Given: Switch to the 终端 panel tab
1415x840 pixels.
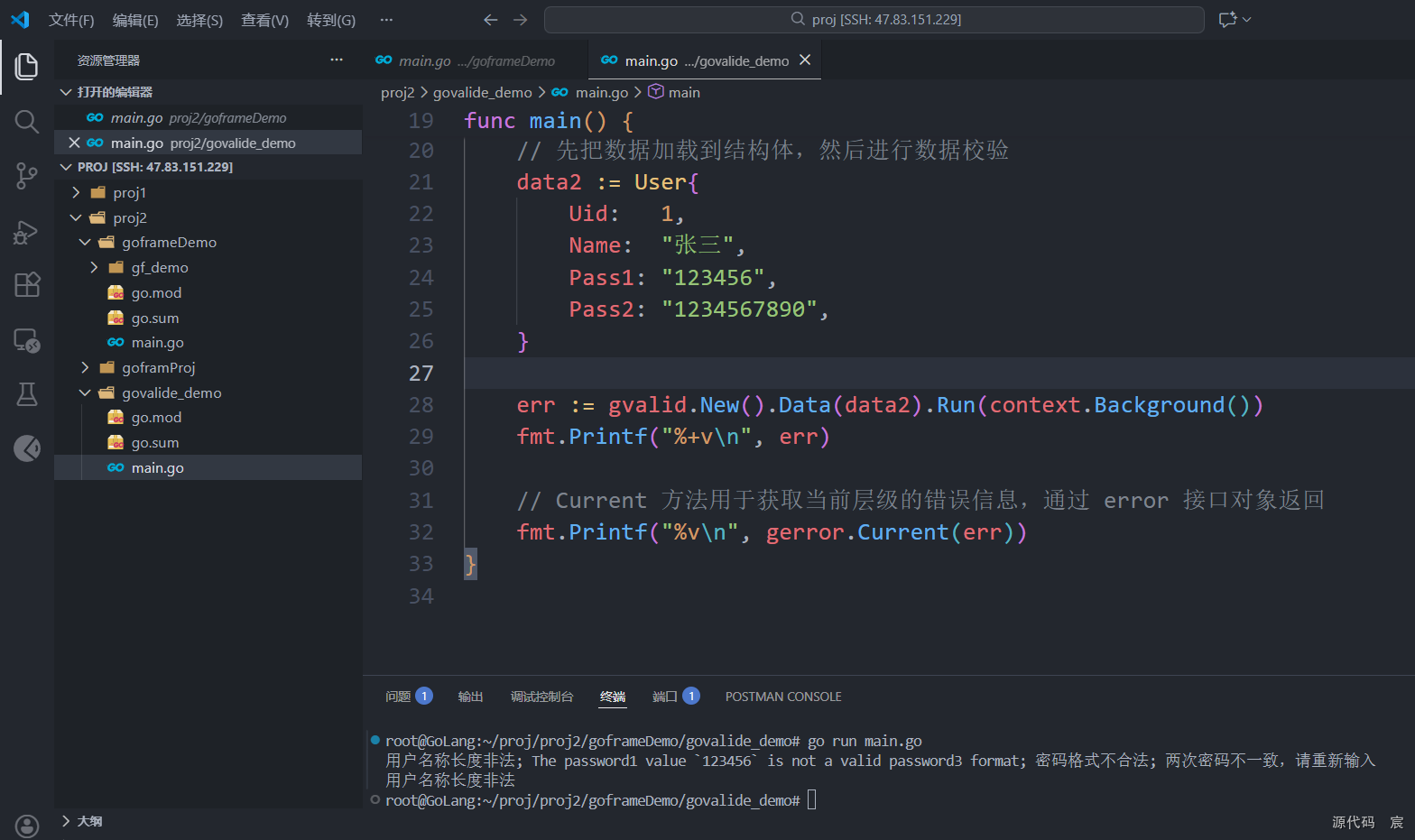Looking at the screenshot, I should (x=613, y=697).
